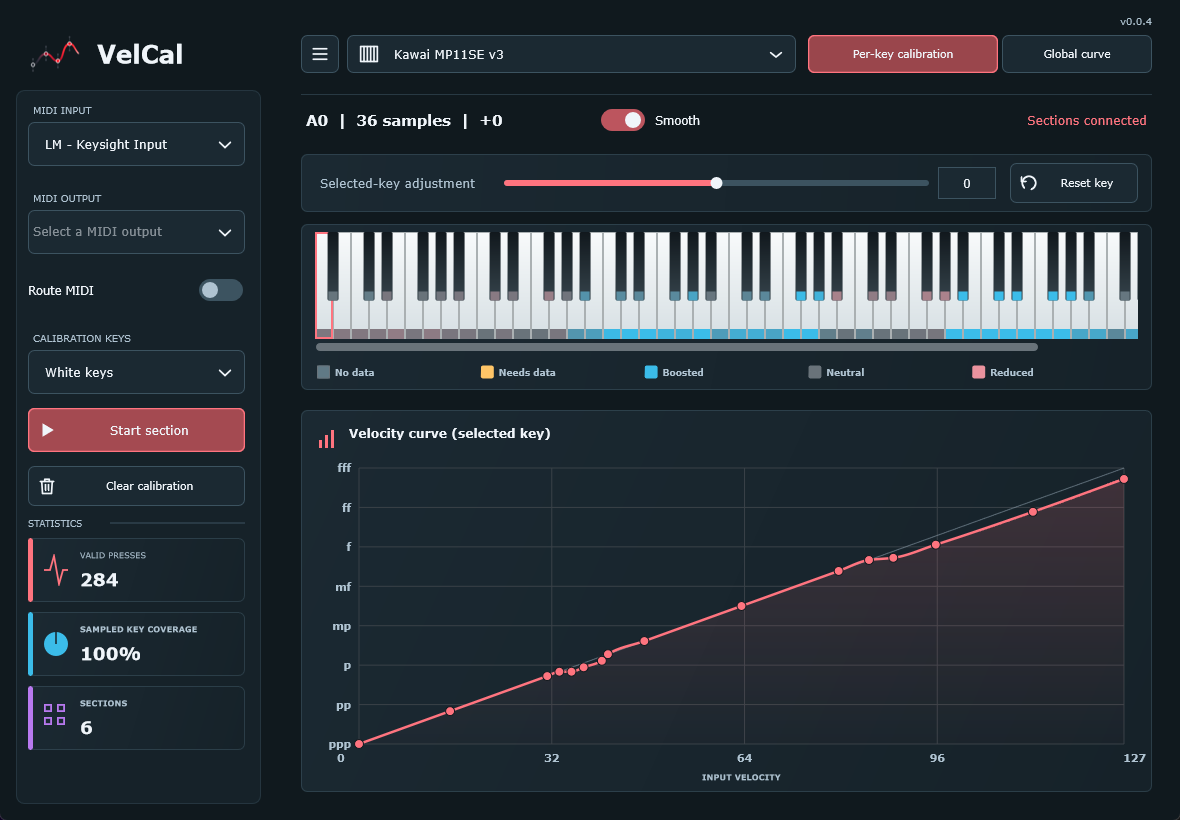Open the hamburger menu
This screenshot has height=820, width=1180.
point(320,54)
